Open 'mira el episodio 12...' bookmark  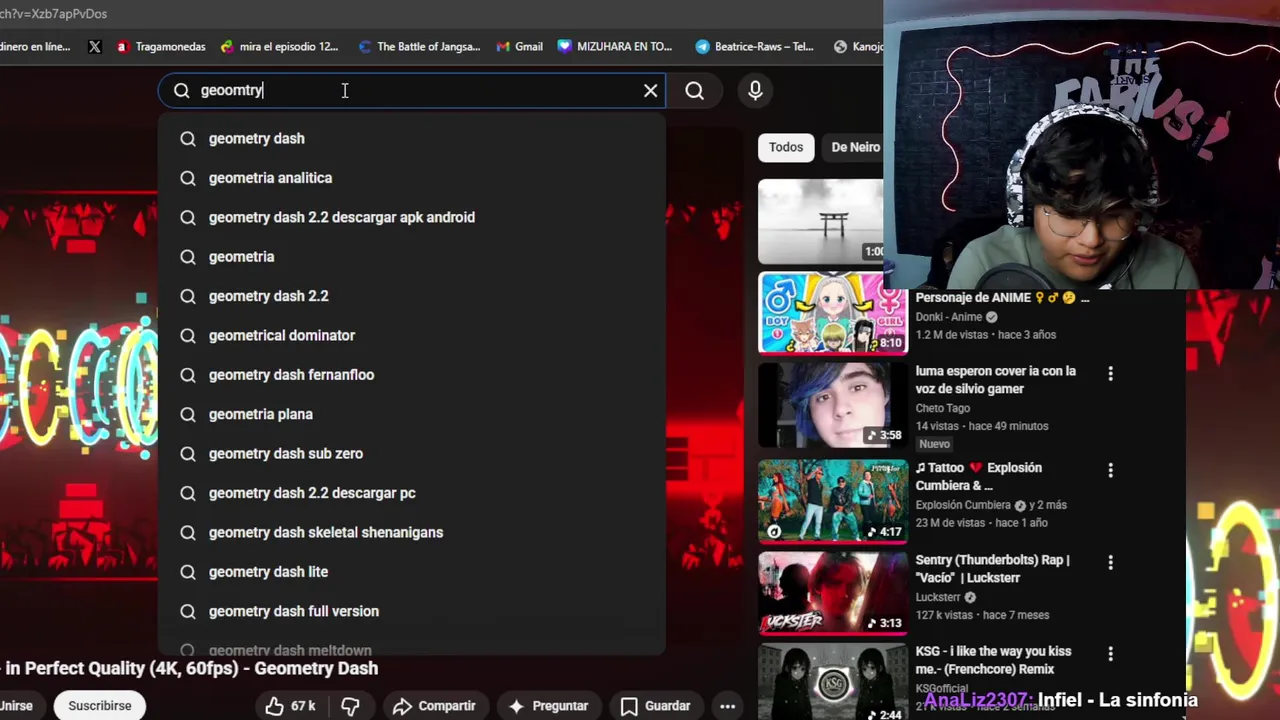click(279, 46)
